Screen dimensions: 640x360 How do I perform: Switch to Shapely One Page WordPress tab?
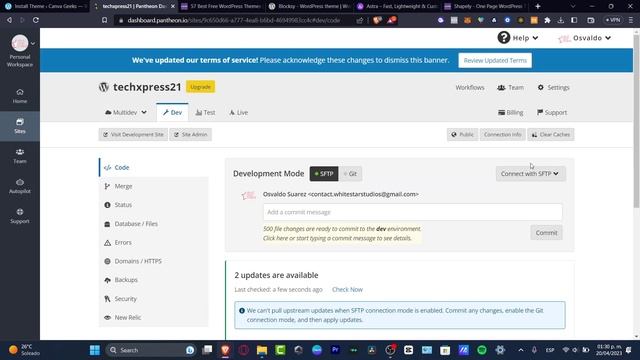tap(485, 7)
